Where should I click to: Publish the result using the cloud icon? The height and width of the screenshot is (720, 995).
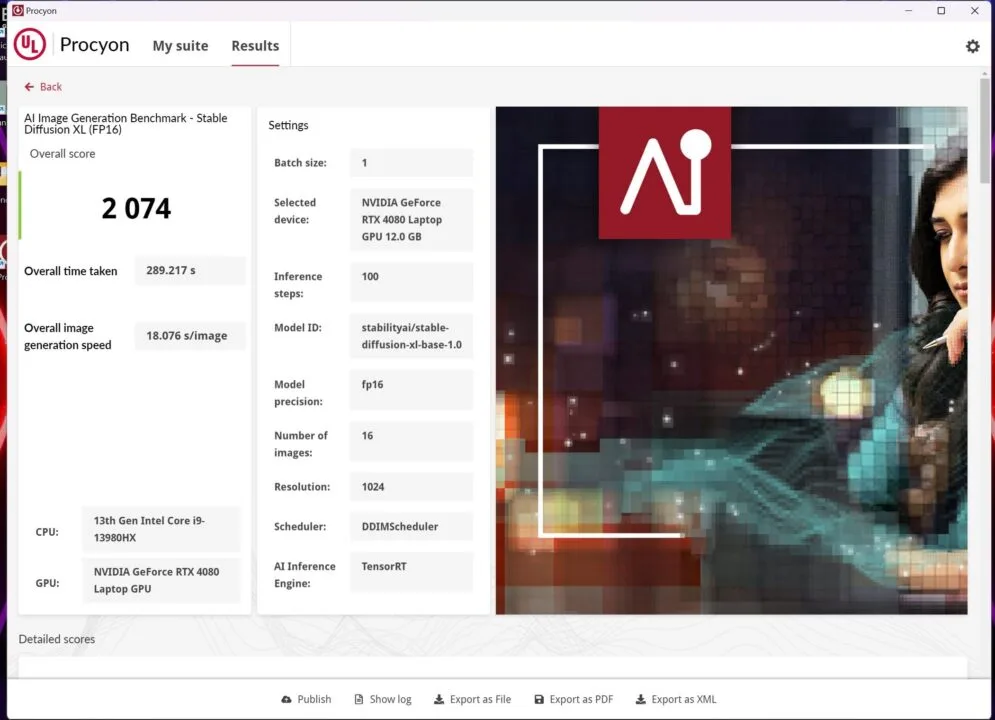(x=288, y=700)
